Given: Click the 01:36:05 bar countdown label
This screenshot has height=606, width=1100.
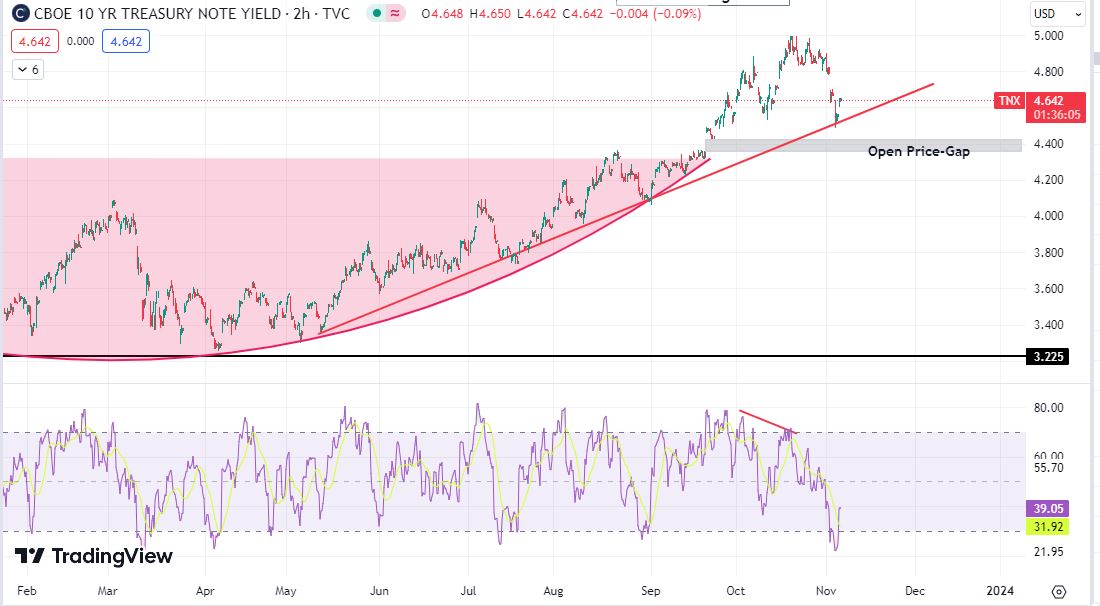Looking at the screenshot, I should [1057, 115].
